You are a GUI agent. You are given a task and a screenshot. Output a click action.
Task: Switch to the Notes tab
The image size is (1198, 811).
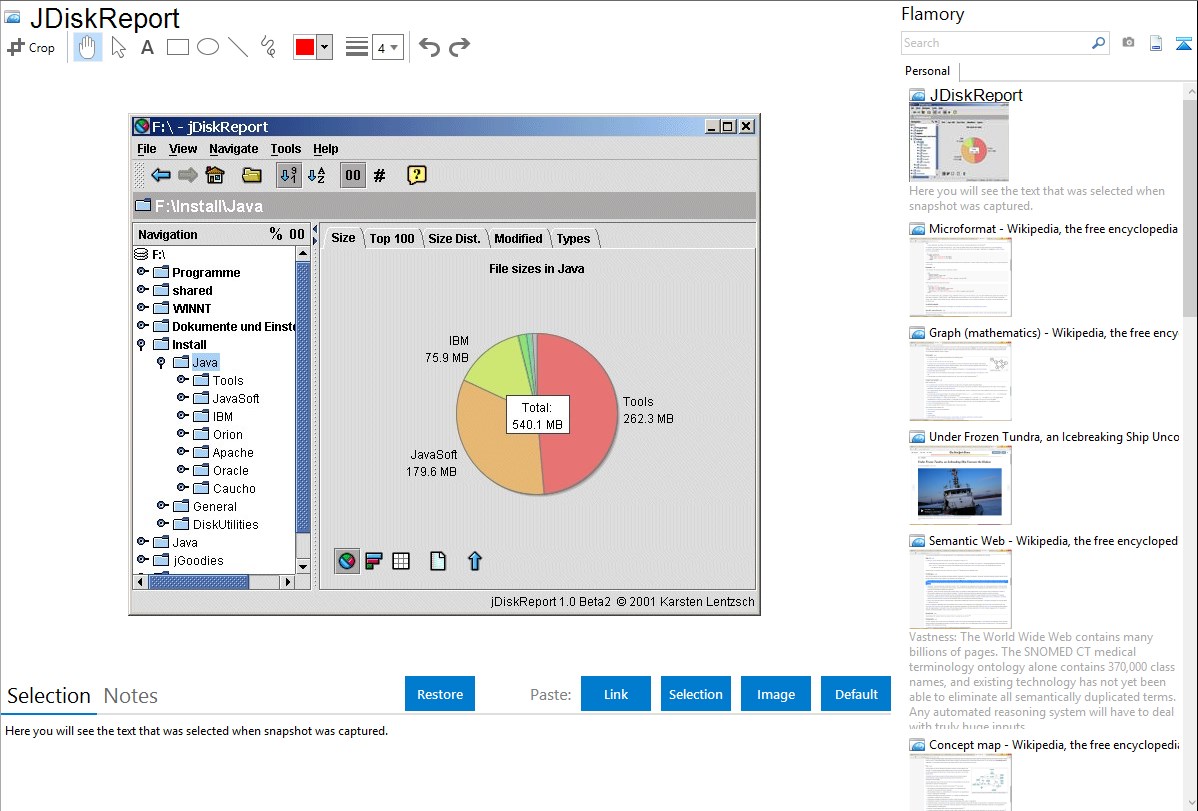[130, 696]
